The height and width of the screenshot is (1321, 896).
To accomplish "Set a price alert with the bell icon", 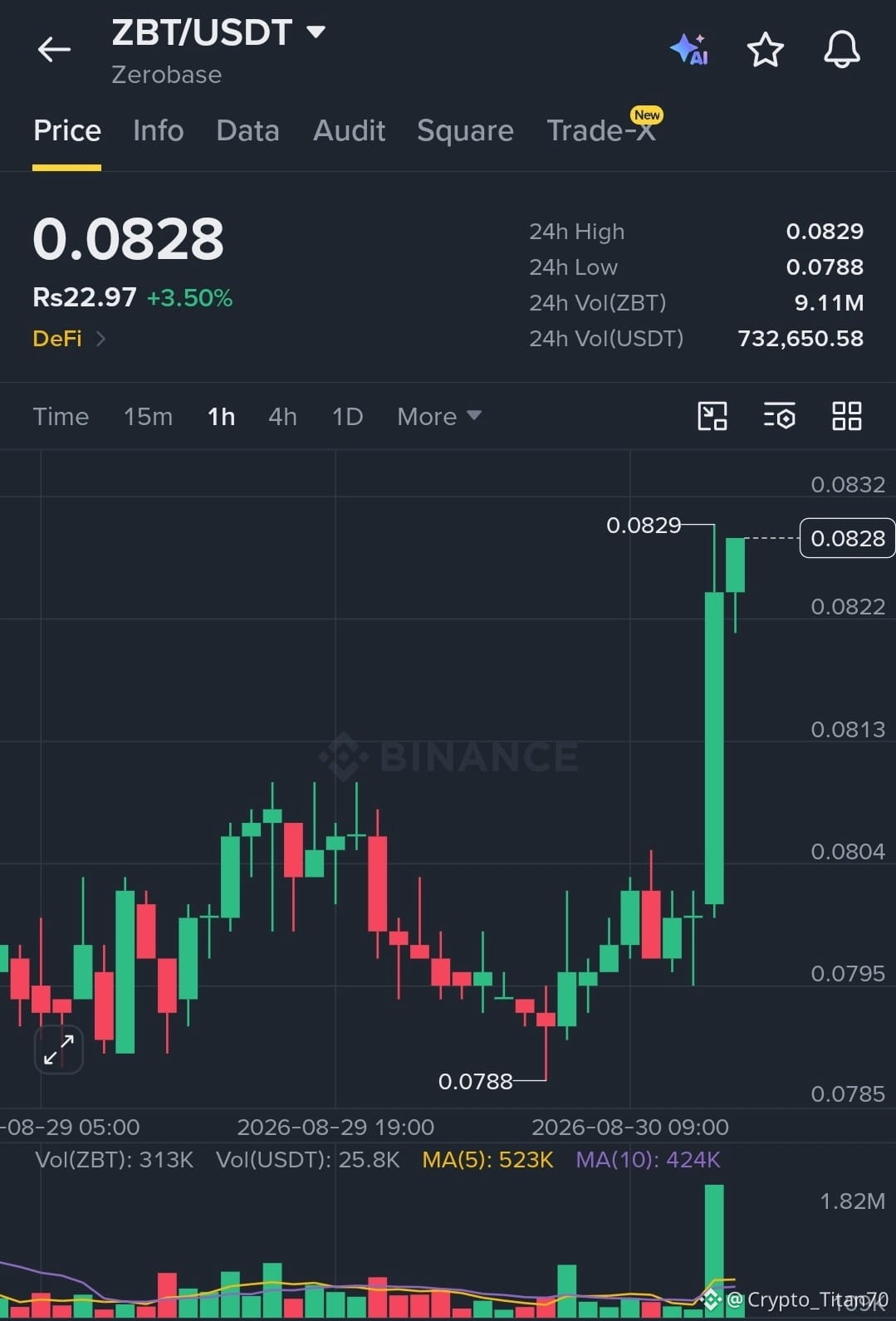I will tap(841, 50).
